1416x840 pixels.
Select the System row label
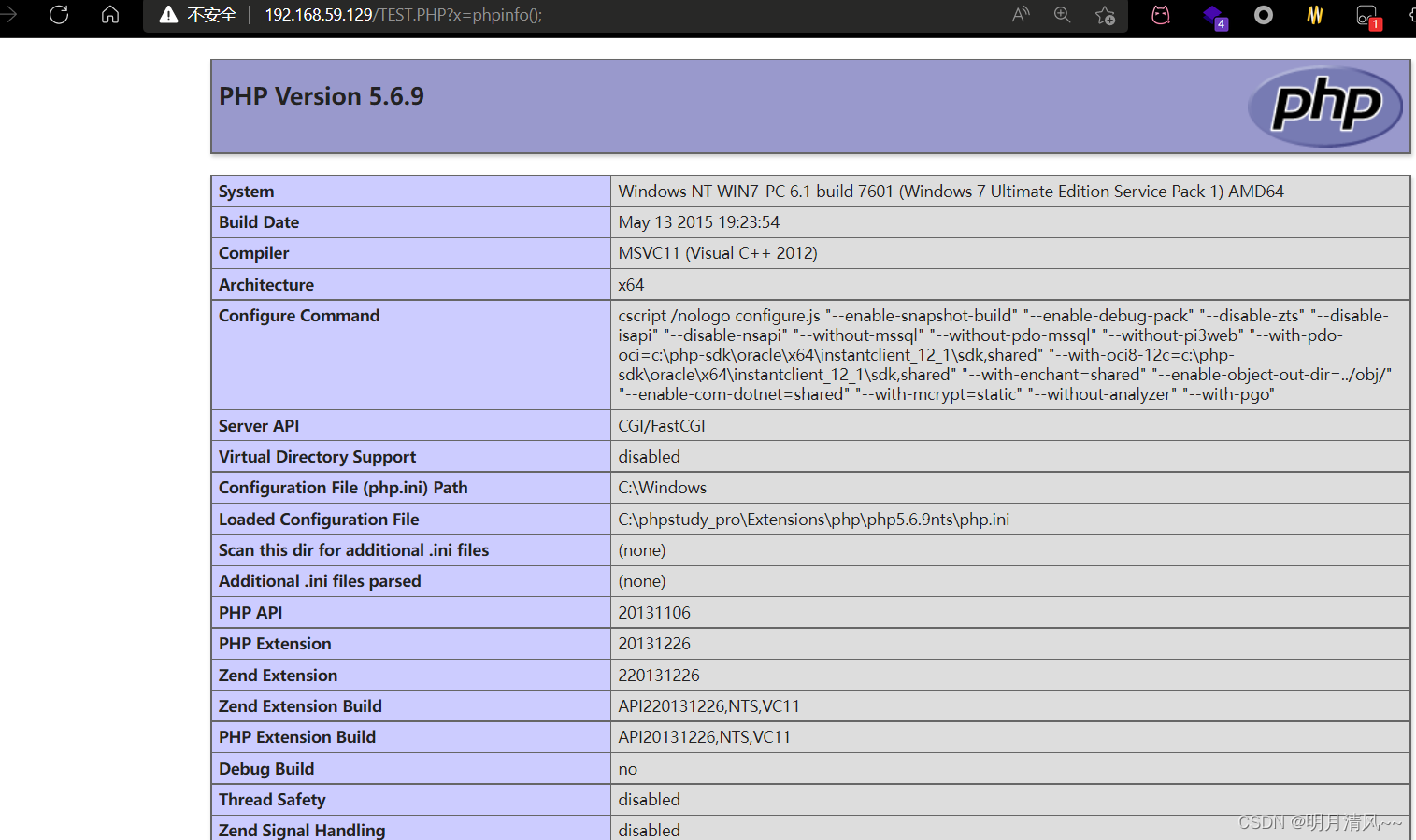pyautogui.click(x=247, y=192)
